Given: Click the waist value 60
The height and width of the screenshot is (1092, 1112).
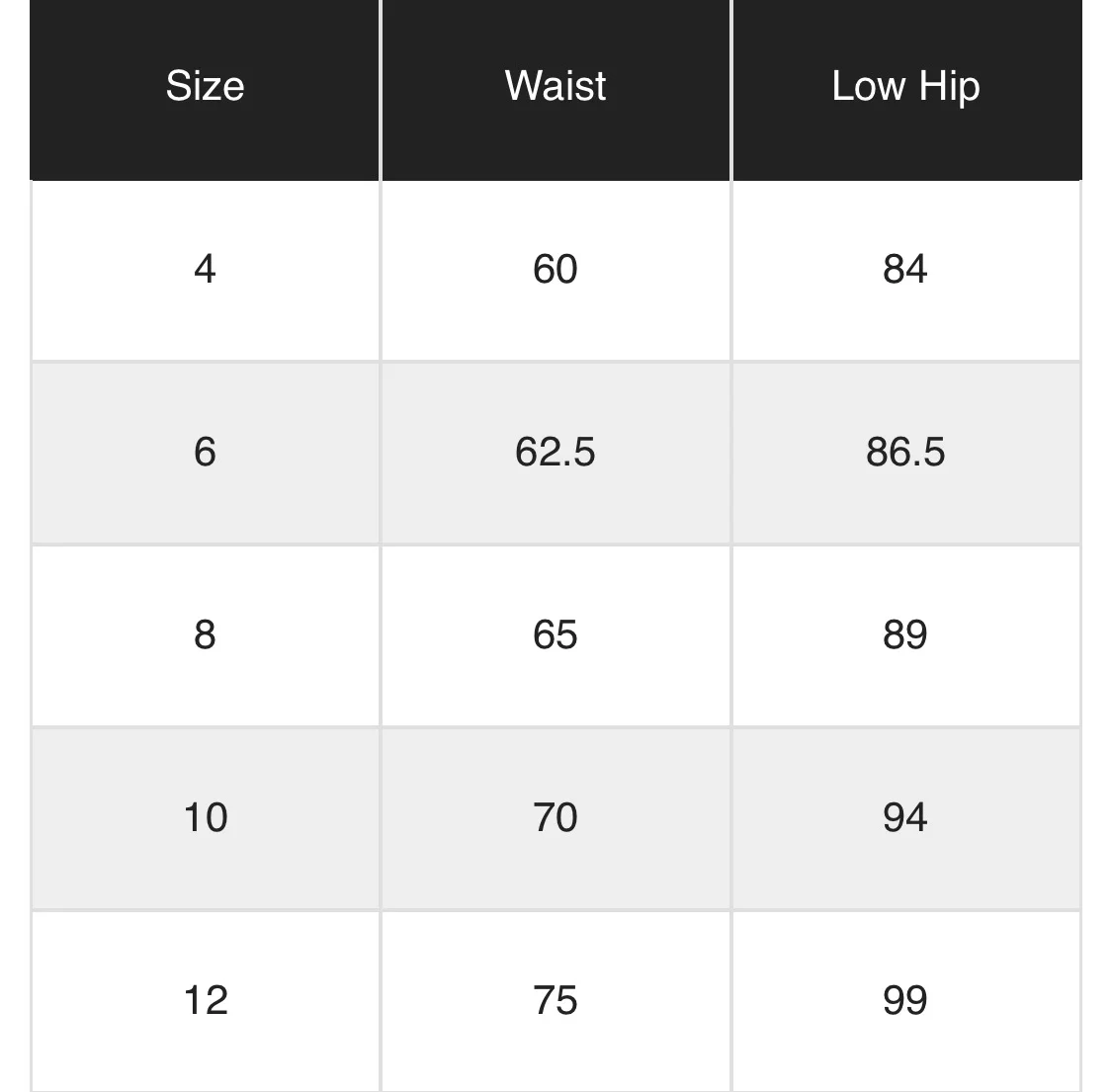Looking at the screenshot, I should pos(556,270).
